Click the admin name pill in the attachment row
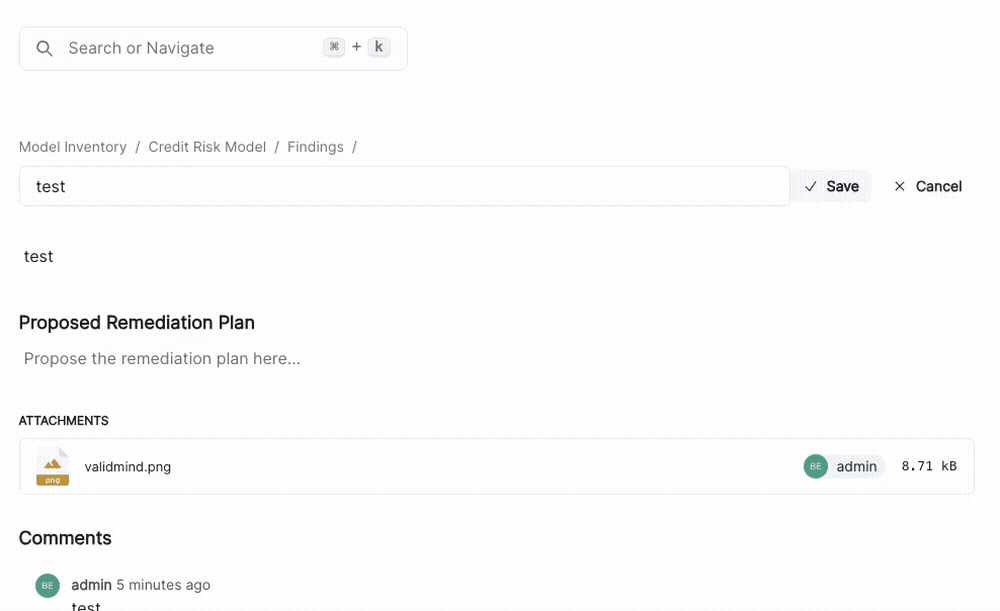1000x611 pixels. click(x=856, y=466)
